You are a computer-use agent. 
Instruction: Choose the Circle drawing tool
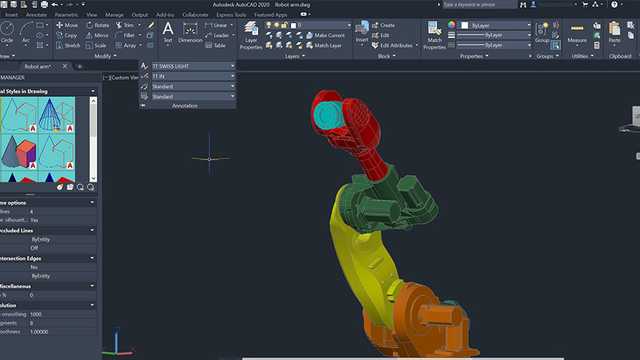[7, 33]
